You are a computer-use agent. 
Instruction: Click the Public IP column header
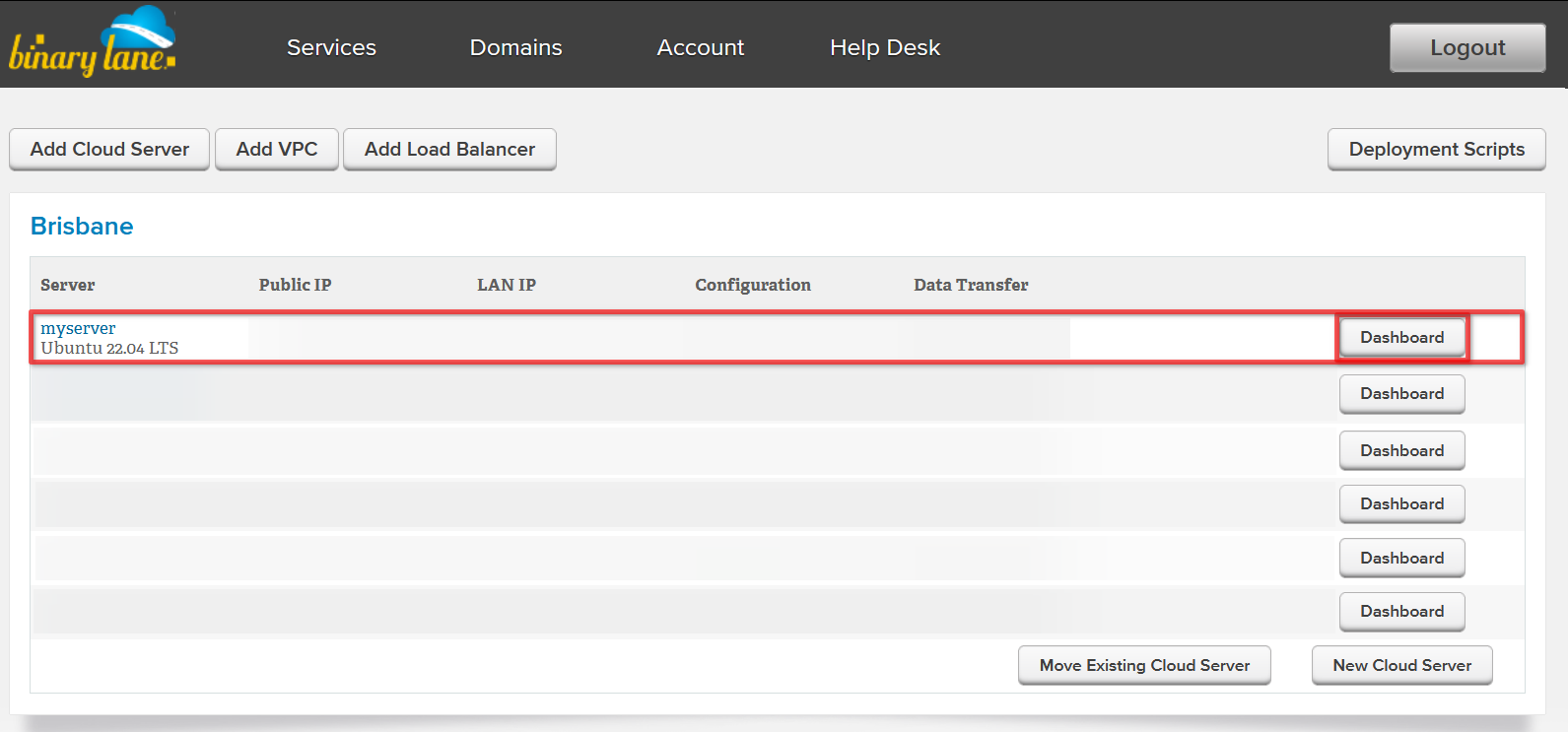295,285
